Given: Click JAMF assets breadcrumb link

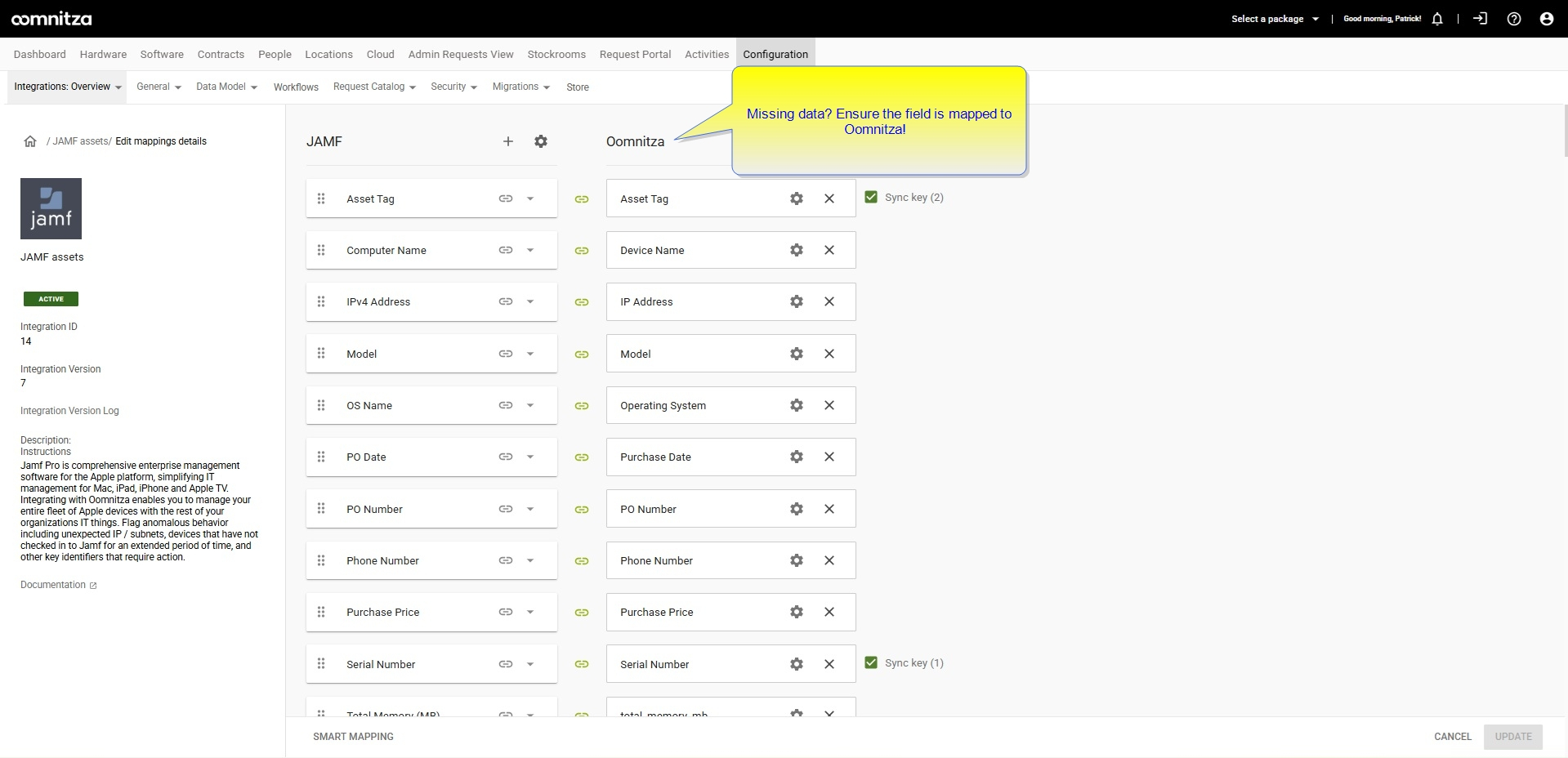Looking at the screenshot, I should click(80, 141).
